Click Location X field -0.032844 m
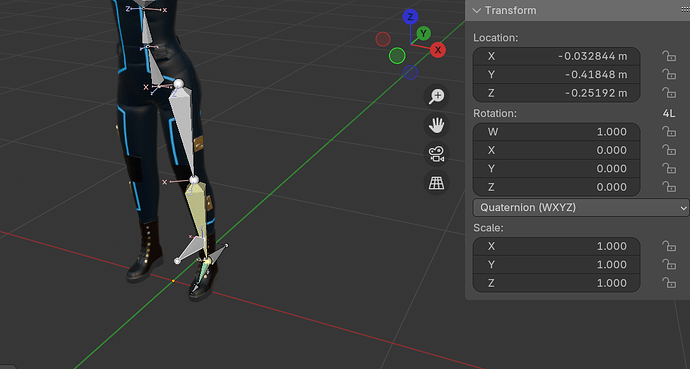Image resolution: width=690 pixels, height=369 pixels. [557, 56]
